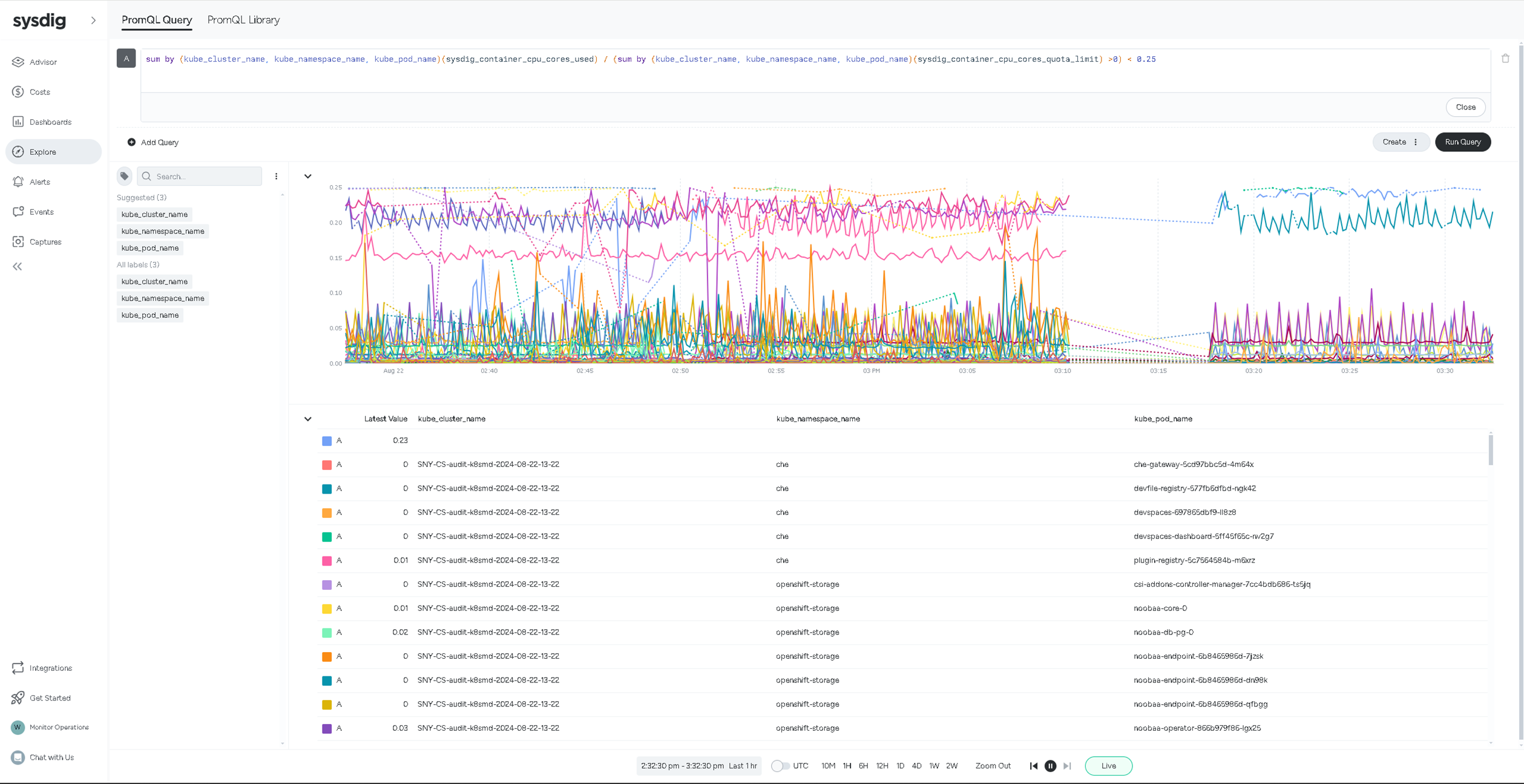Collapse the chart panel chevron
Image resolution: width=1524 pixels, height=784 pixels.
tap(307, 177)
